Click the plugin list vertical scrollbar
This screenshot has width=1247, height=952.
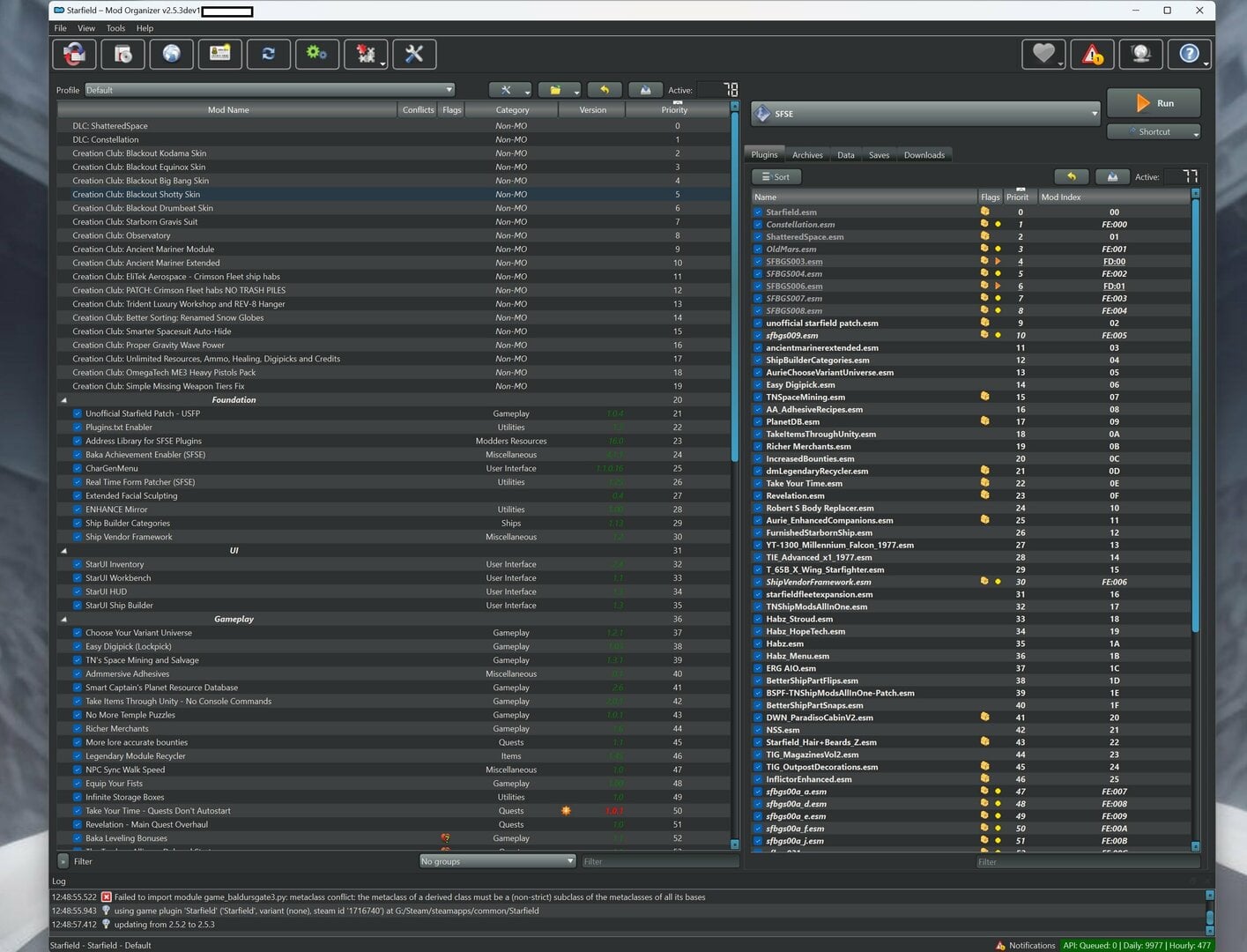coord(1196,414)
